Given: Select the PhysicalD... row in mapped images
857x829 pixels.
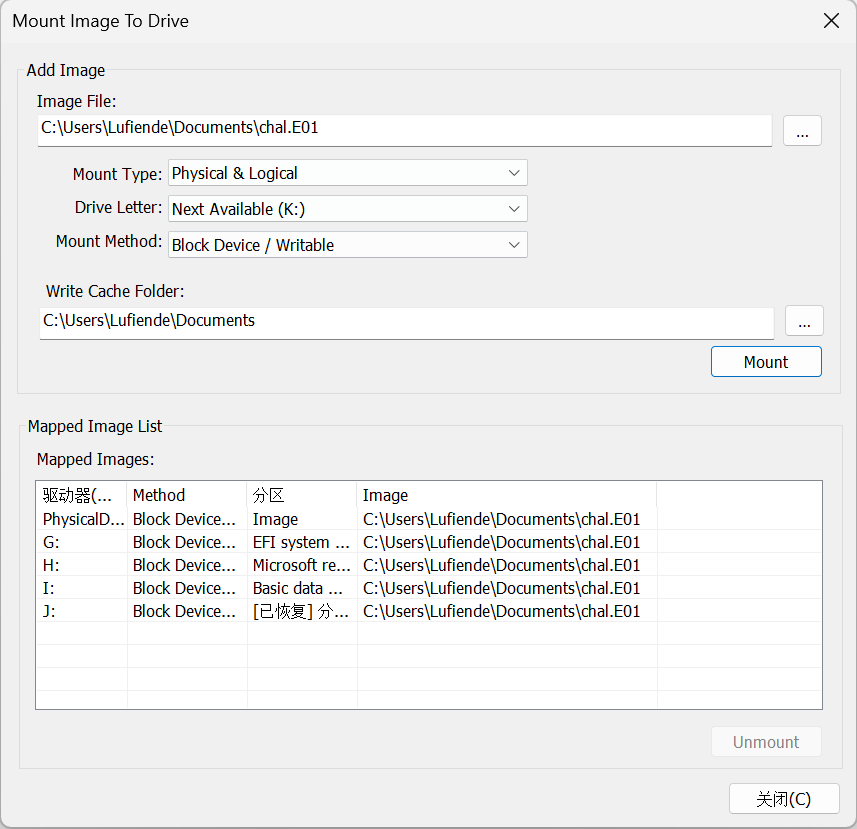Looking at the screenshot, I should point(84,519).
